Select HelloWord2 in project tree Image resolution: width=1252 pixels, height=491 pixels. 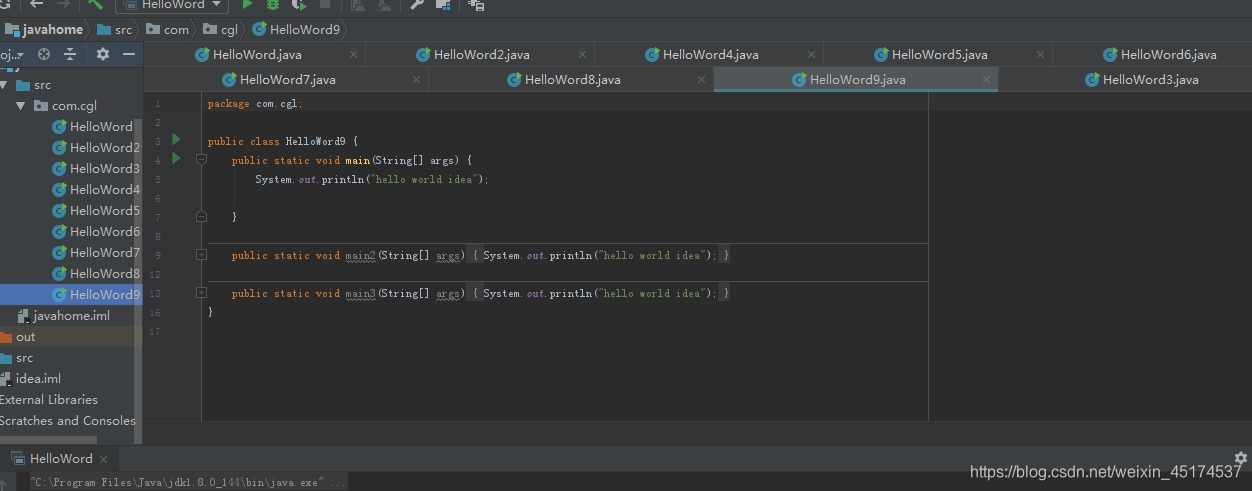click(x=96, y=148)
